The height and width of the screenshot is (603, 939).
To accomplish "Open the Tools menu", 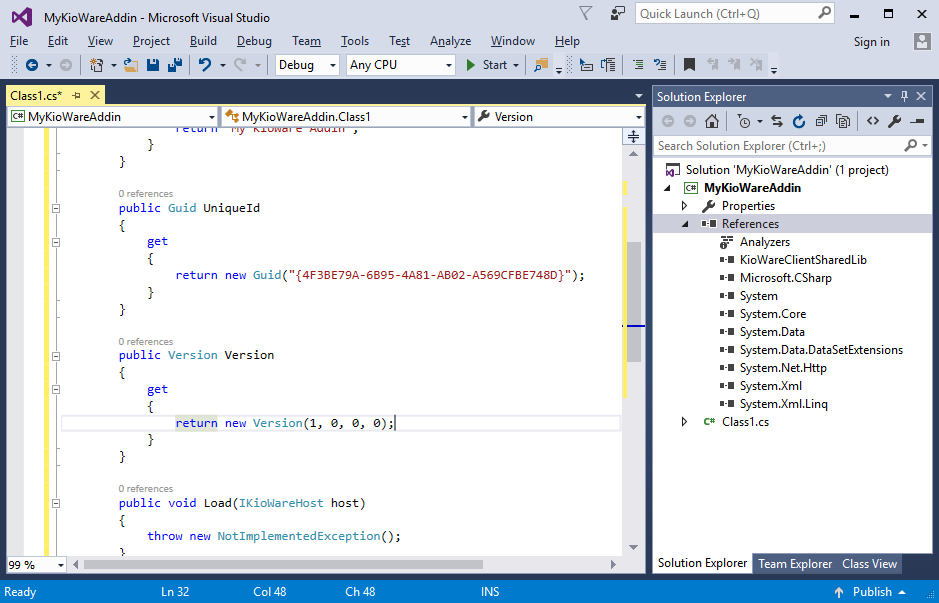I will click(x=355, y=41).
